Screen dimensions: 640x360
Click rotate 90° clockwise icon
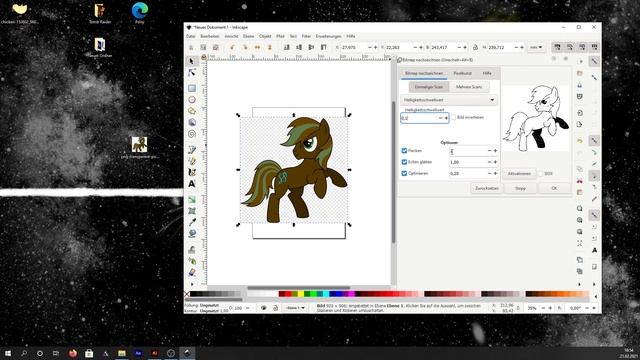[244, 47]
